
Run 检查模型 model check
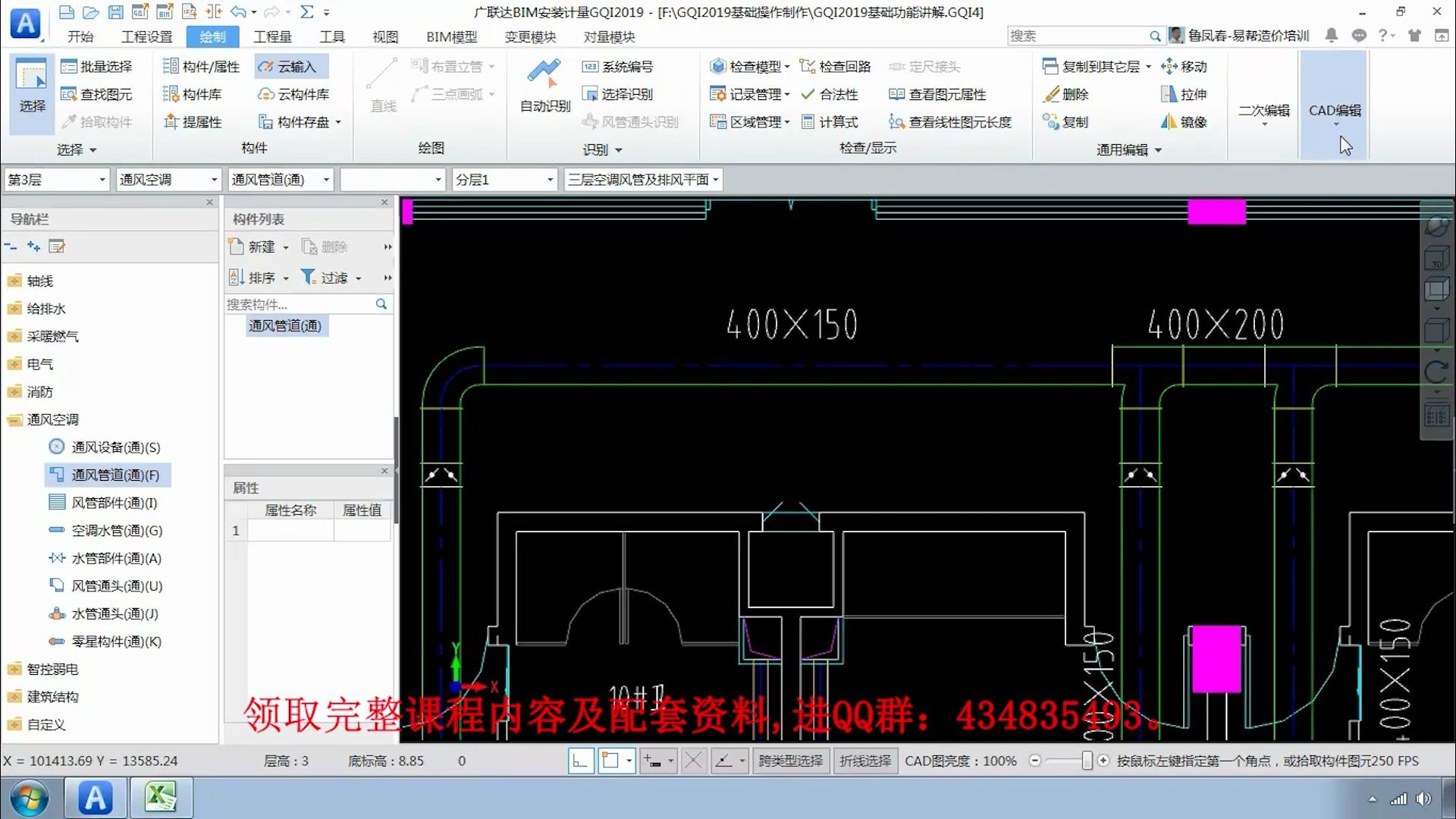[749, 66]
